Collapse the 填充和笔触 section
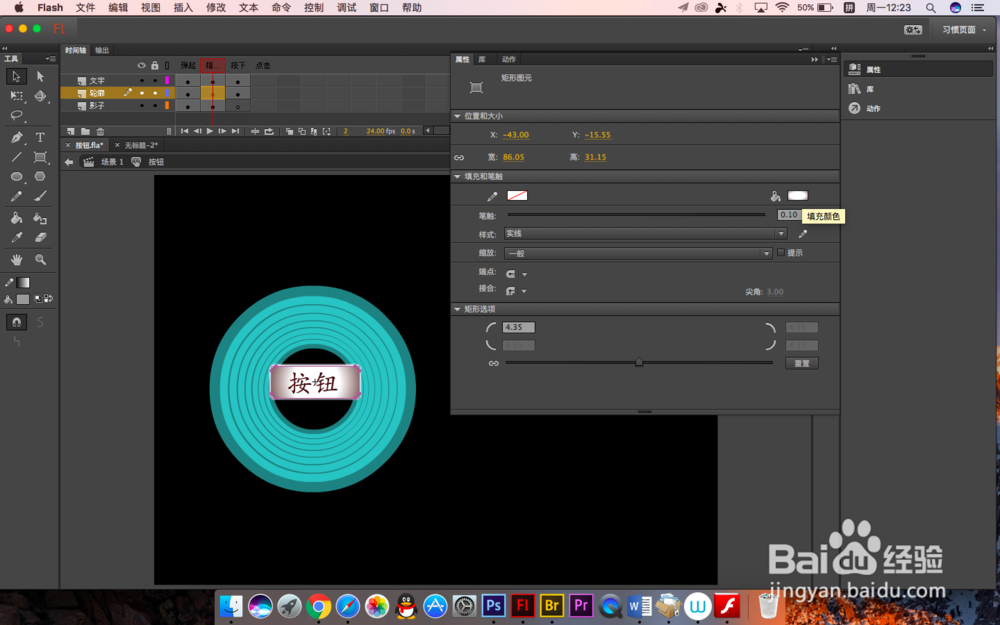The height and width of the screenshot is (625, 1000). (458, 176)
